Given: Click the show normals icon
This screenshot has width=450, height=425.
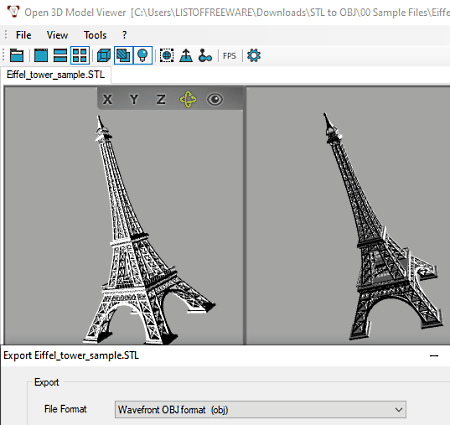Looking at the screenshot, I should point(186,55).
